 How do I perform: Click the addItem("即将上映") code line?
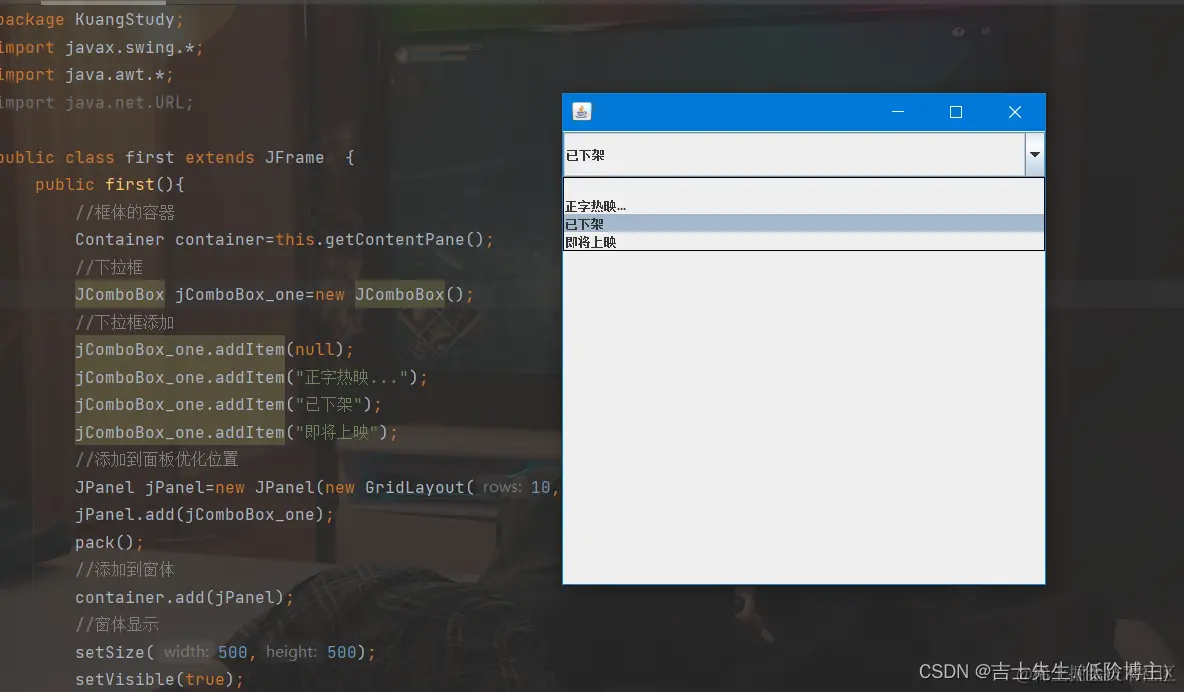tap(236, 432)
